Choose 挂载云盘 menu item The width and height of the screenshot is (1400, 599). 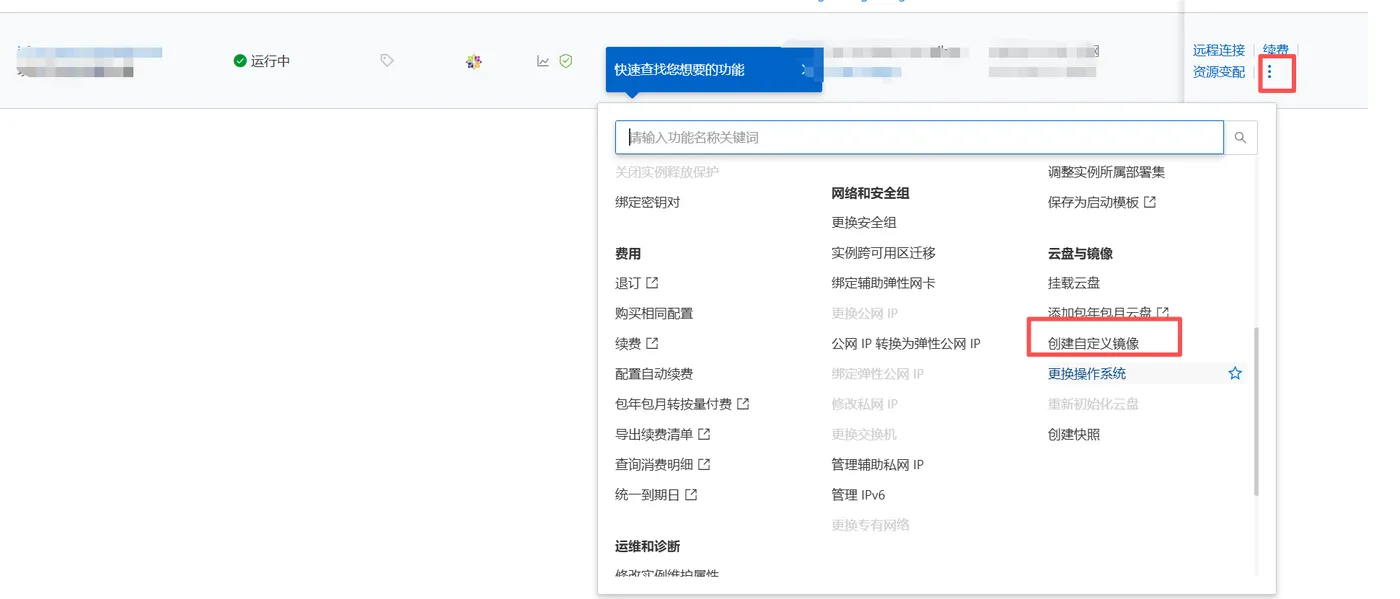pos(1074,283)
